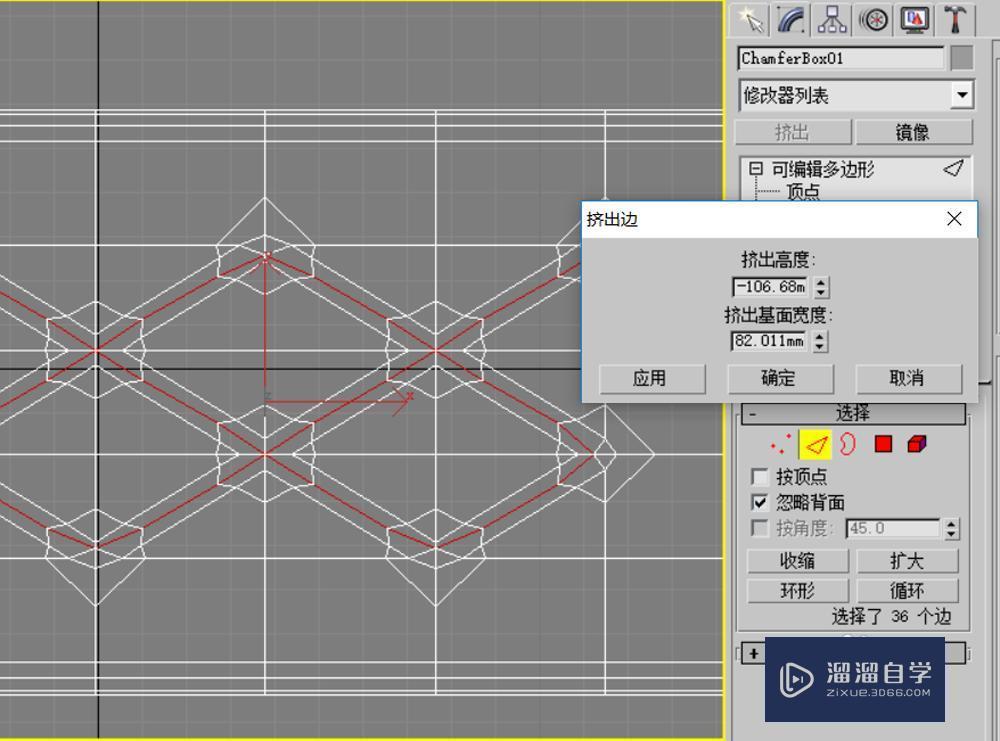Click the 选择了 36 个边 status text
This screenshot has height=741, width=1000.
pos(891,616)
